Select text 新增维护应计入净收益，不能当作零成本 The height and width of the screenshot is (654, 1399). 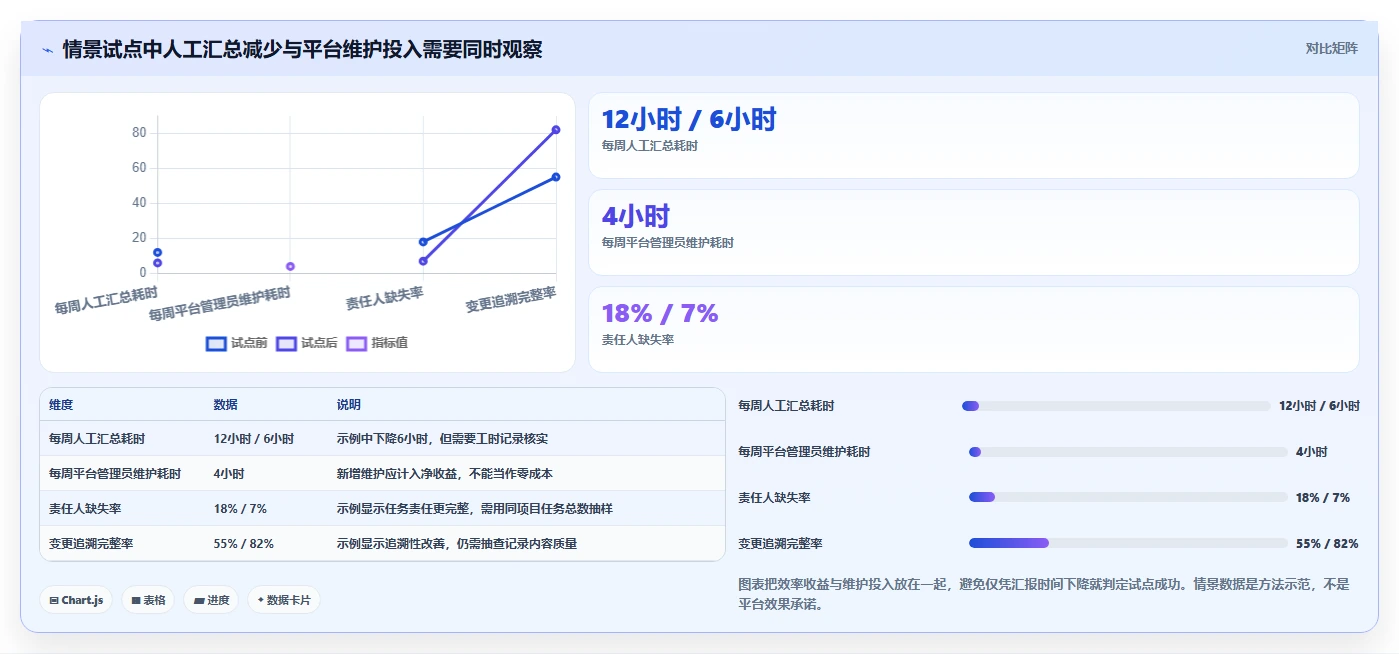445,474
